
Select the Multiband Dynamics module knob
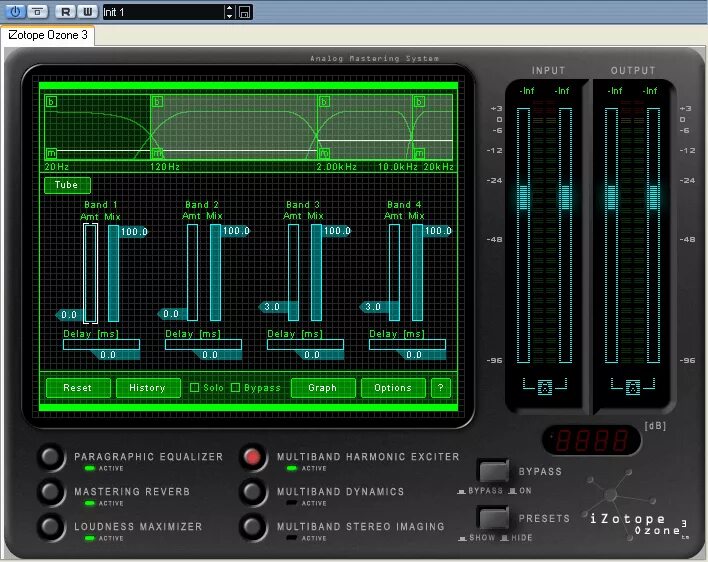253,491
